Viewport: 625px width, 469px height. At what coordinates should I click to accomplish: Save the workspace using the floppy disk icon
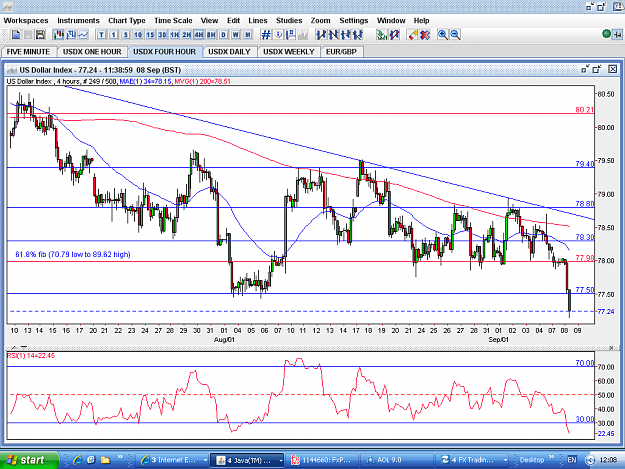40,35
